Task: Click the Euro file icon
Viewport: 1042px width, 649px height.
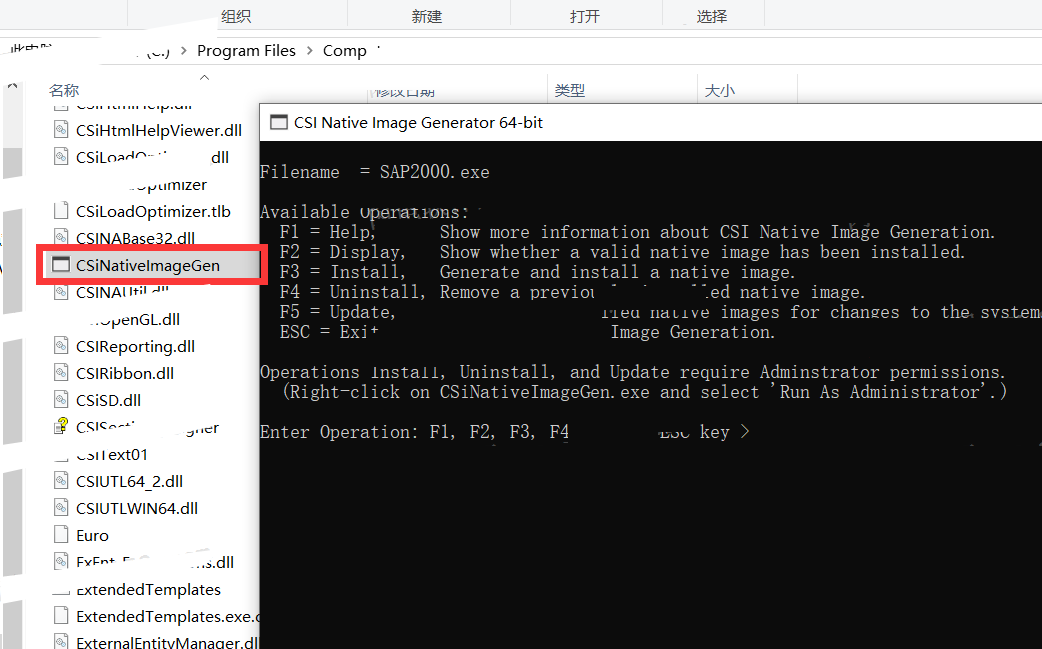Action: coord(61,535)
